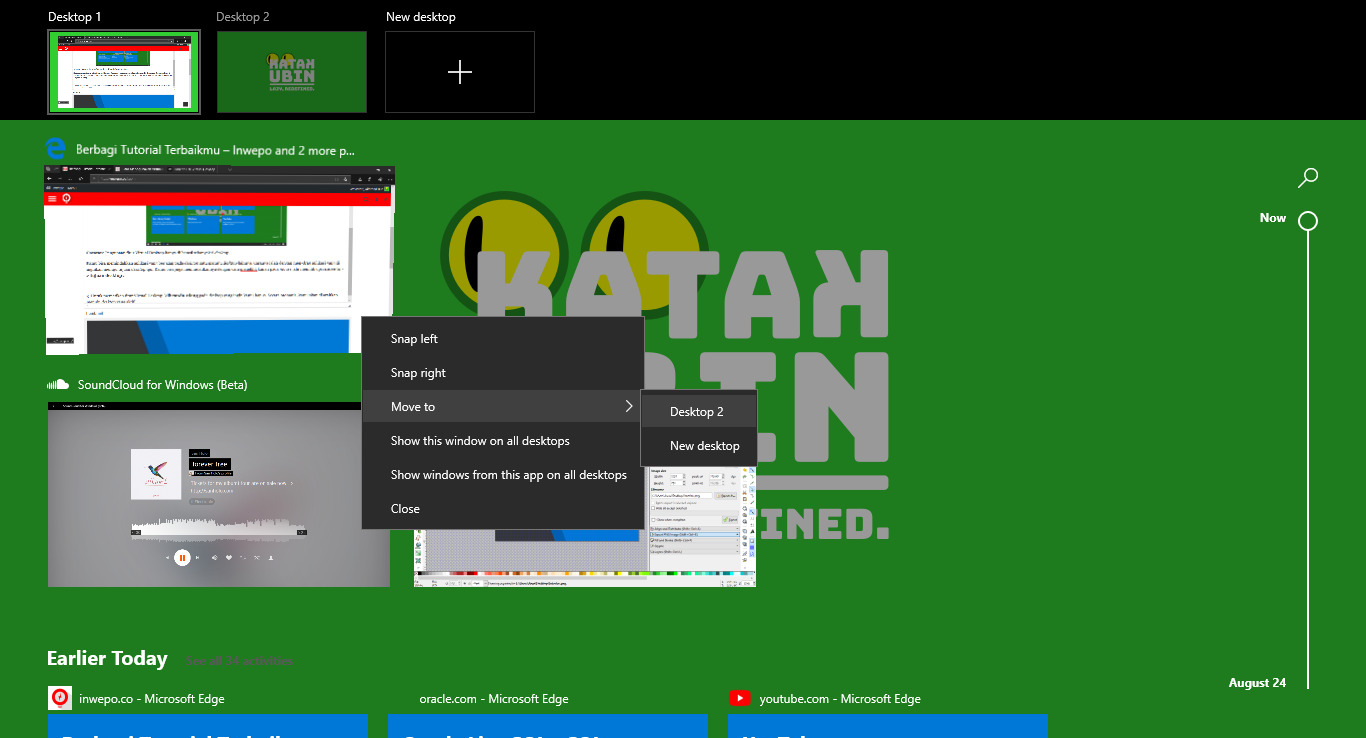Select Show windows from this app on all desktops
The height and width of the screenshot is (738, 1366).
coord(502,475)
